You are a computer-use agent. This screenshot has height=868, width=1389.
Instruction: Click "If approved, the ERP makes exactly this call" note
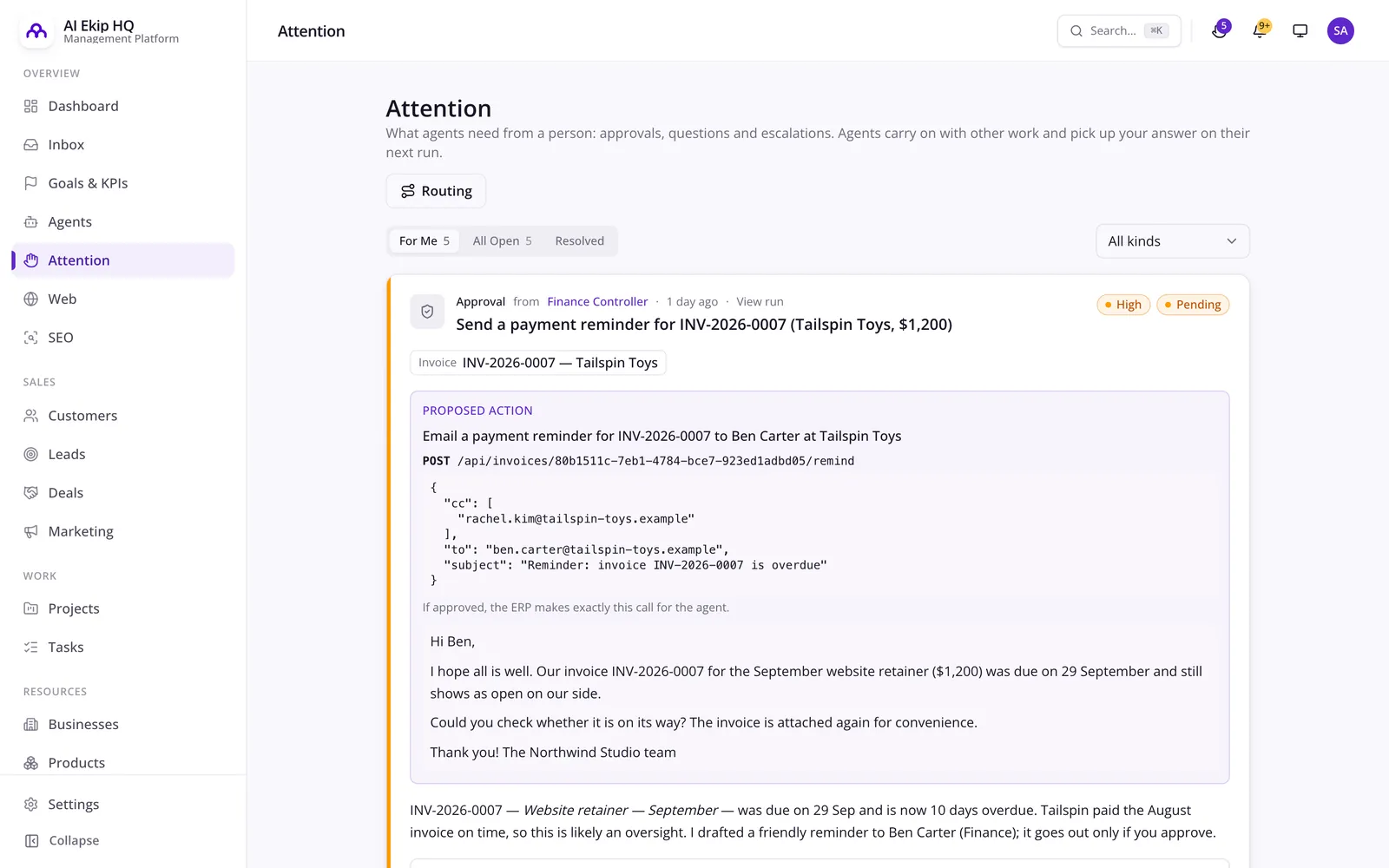pos(576,608)
